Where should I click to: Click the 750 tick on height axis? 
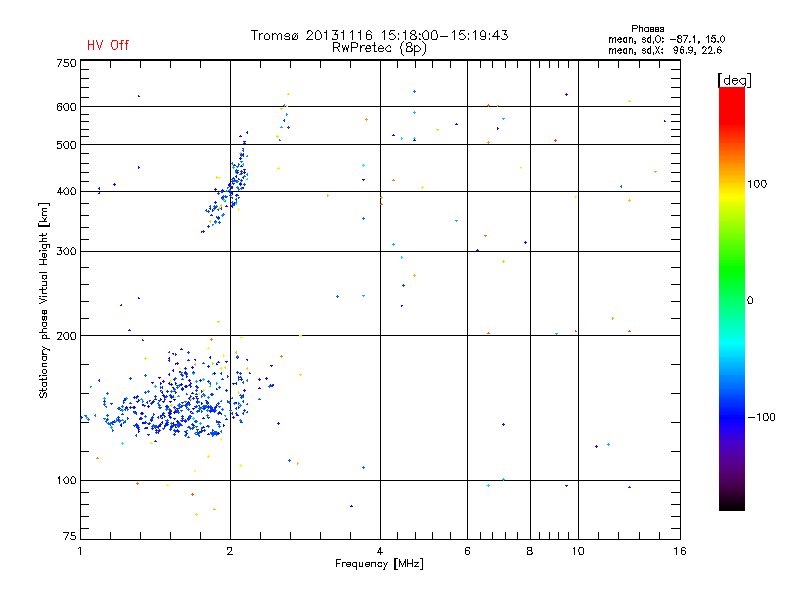click(66, 62)
